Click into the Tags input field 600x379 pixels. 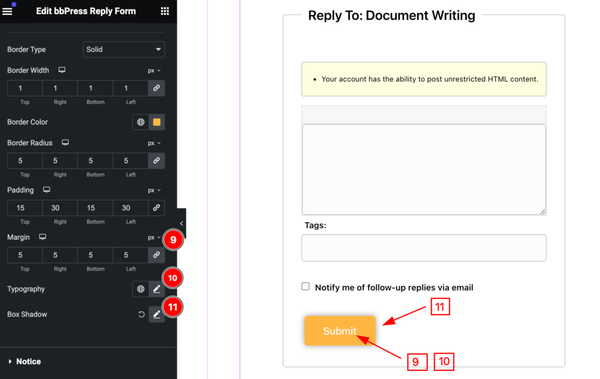tap(424, 248)
